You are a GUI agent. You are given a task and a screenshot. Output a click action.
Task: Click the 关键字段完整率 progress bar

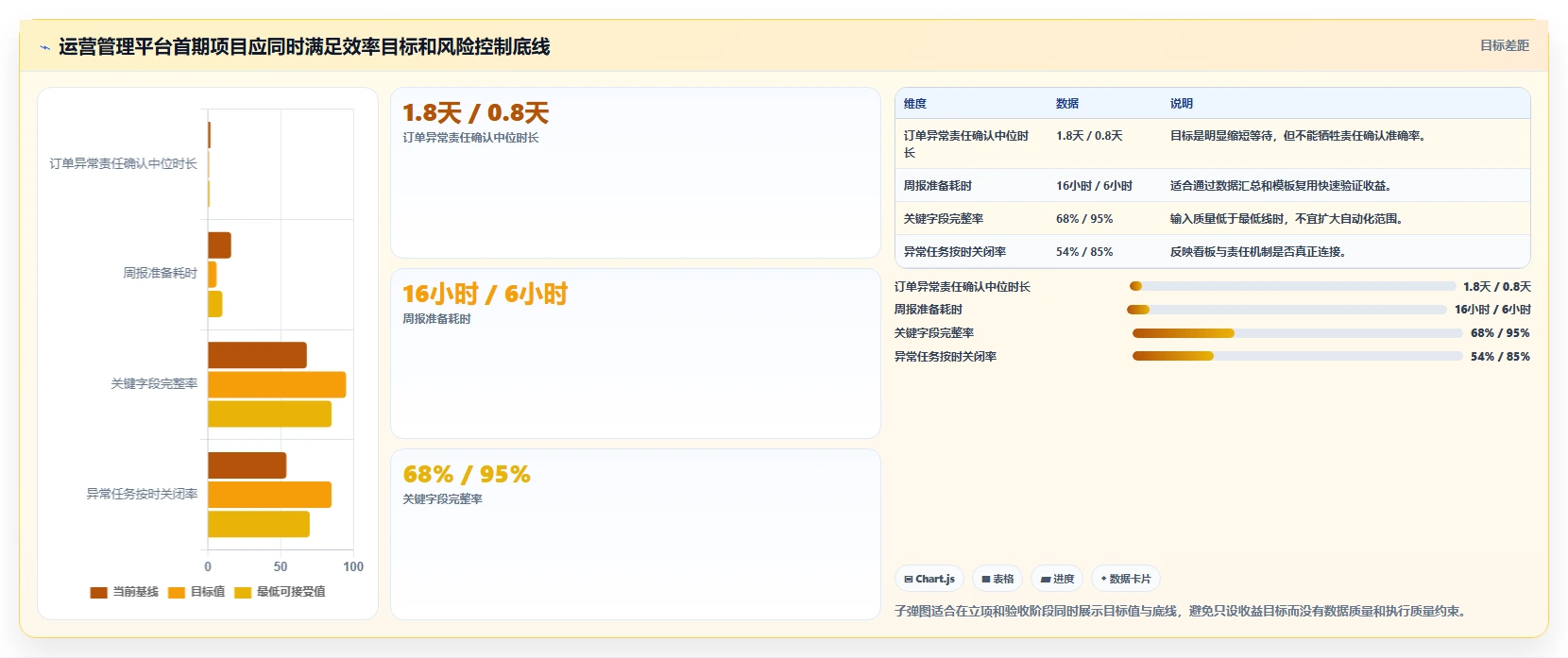tap(1297, 333)
